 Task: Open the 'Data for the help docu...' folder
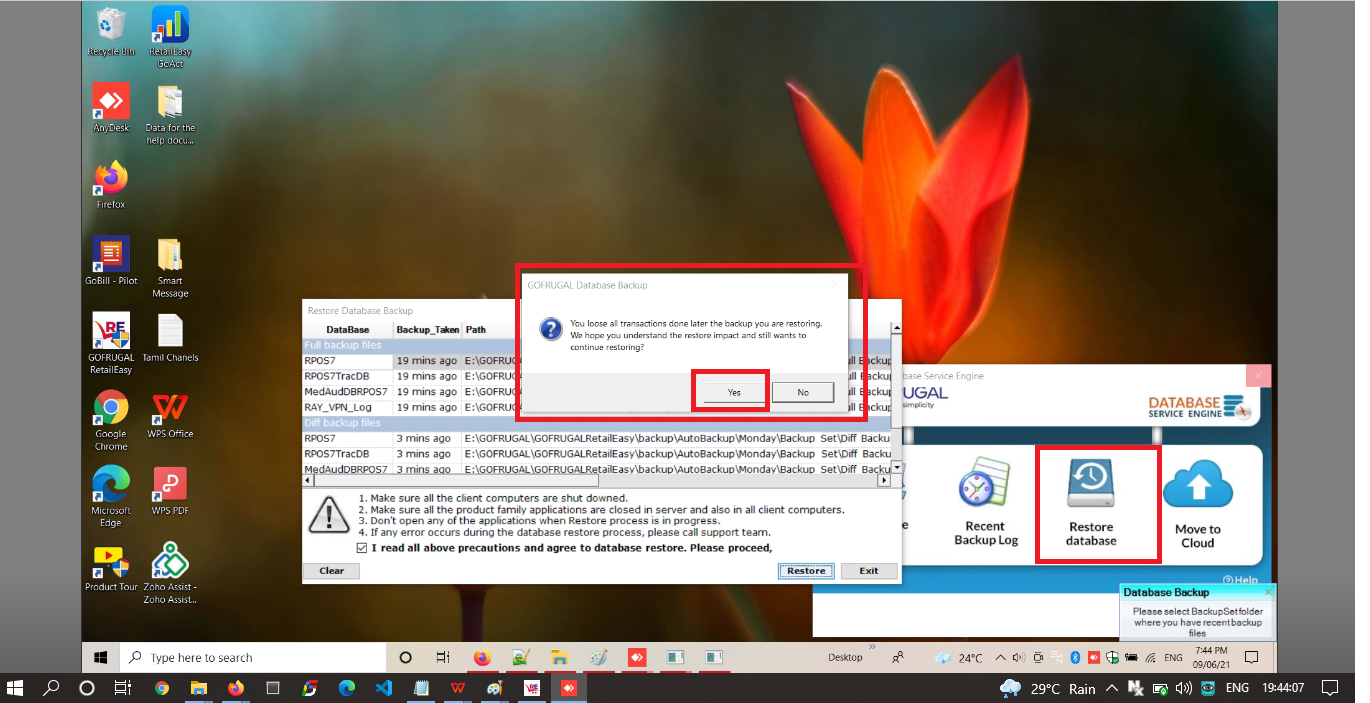tap(170, 115)
